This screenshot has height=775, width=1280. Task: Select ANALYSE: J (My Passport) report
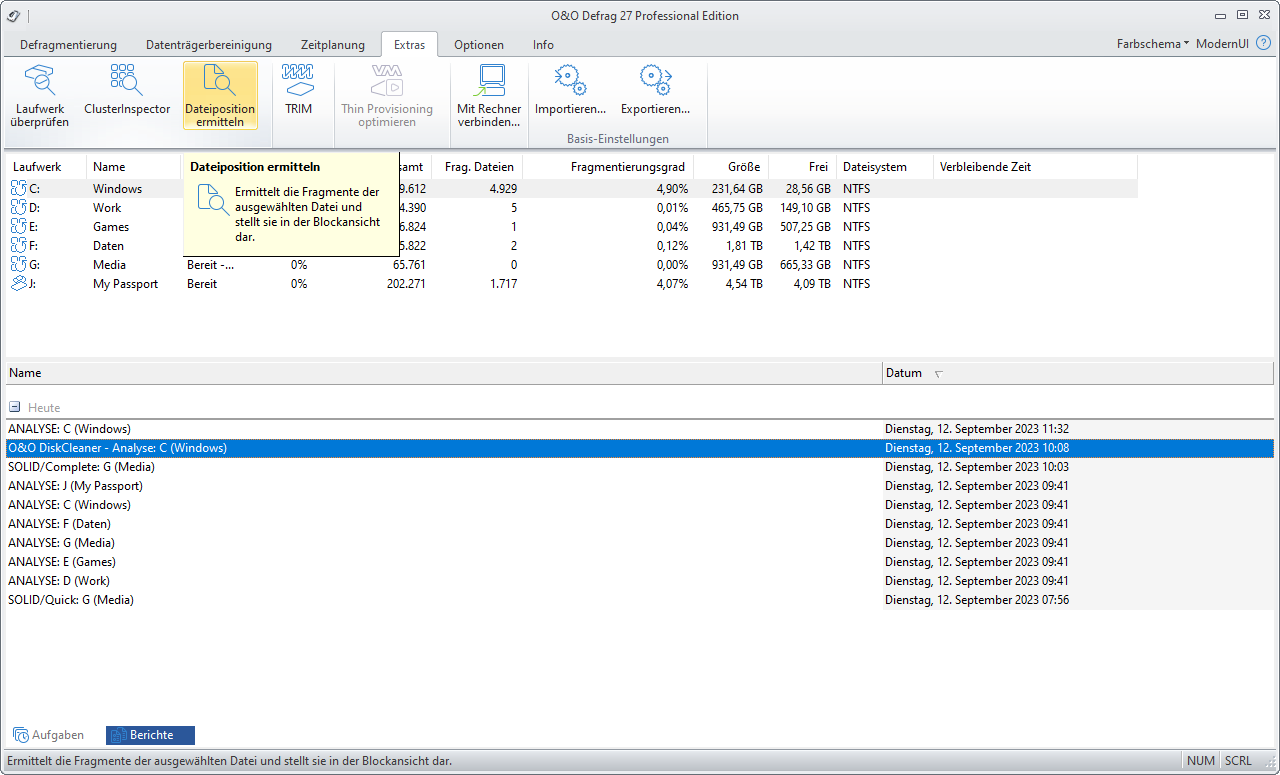click(x=640, y=486)
